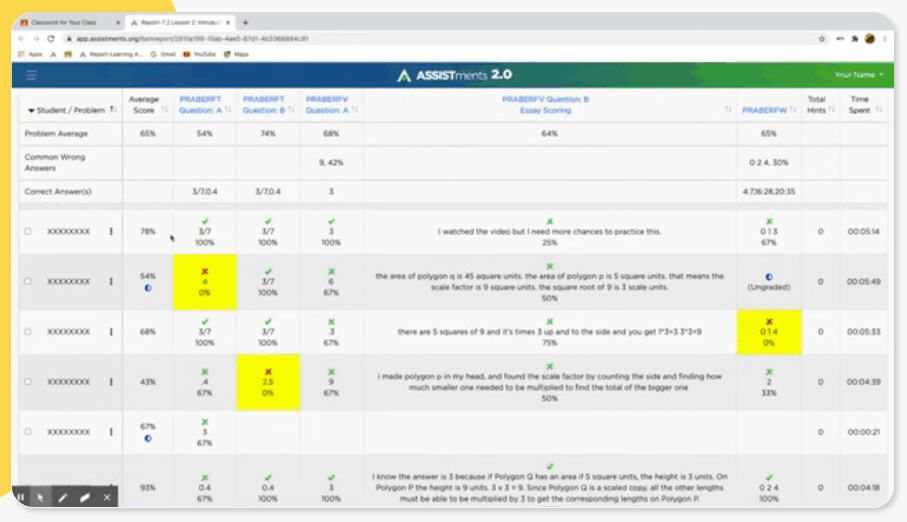Open the PRABERFW problem link
The height and width of the screenshot is (522, 907).
pos(764,110)
